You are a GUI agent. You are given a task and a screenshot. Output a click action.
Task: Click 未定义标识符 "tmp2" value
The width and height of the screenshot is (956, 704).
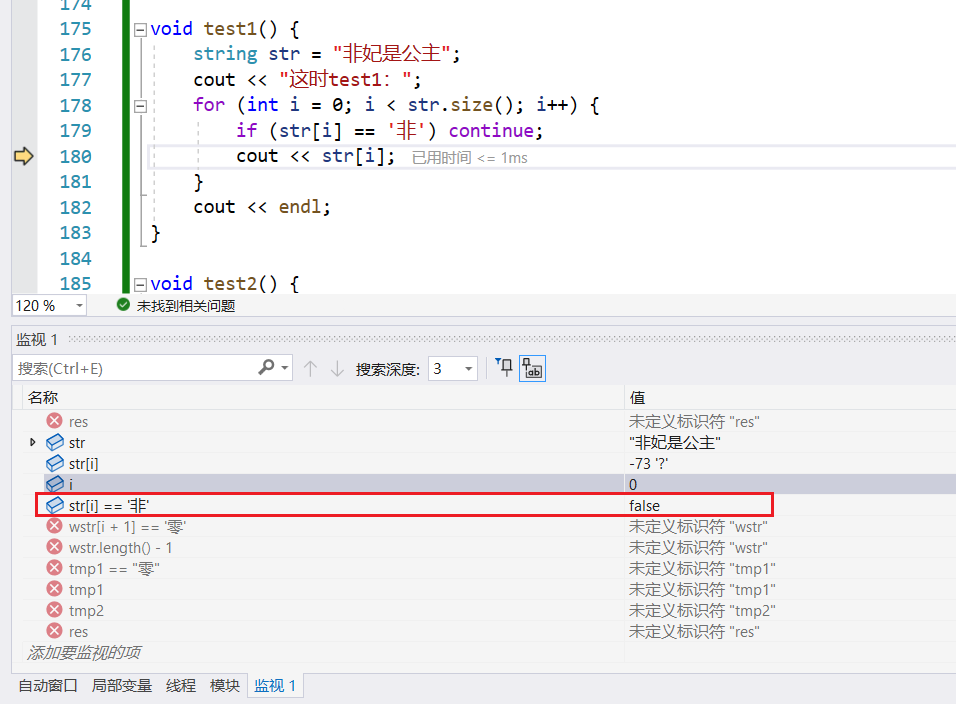702,611
